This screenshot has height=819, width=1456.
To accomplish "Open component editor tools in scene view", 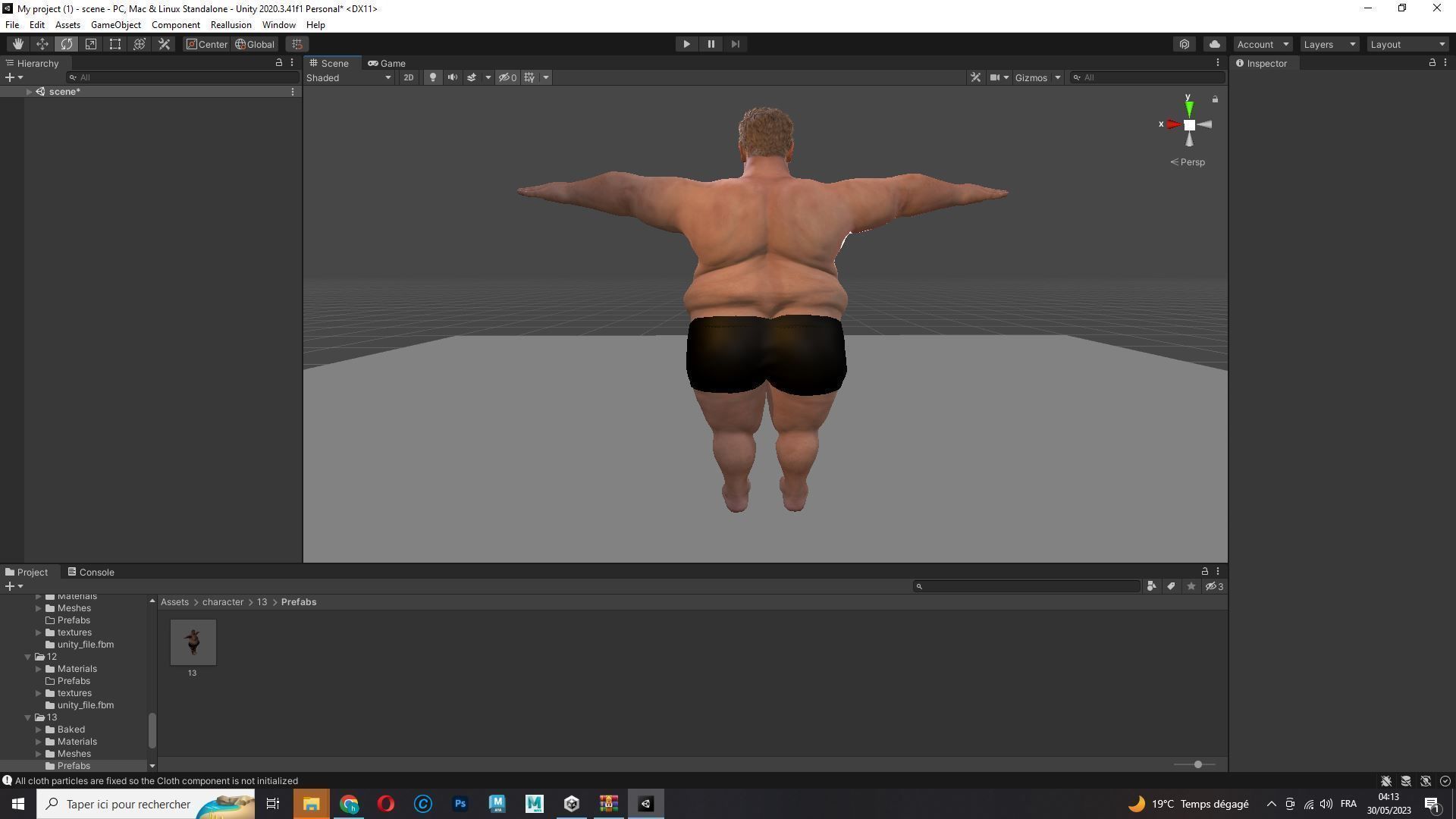I will [x=975, y=77].
